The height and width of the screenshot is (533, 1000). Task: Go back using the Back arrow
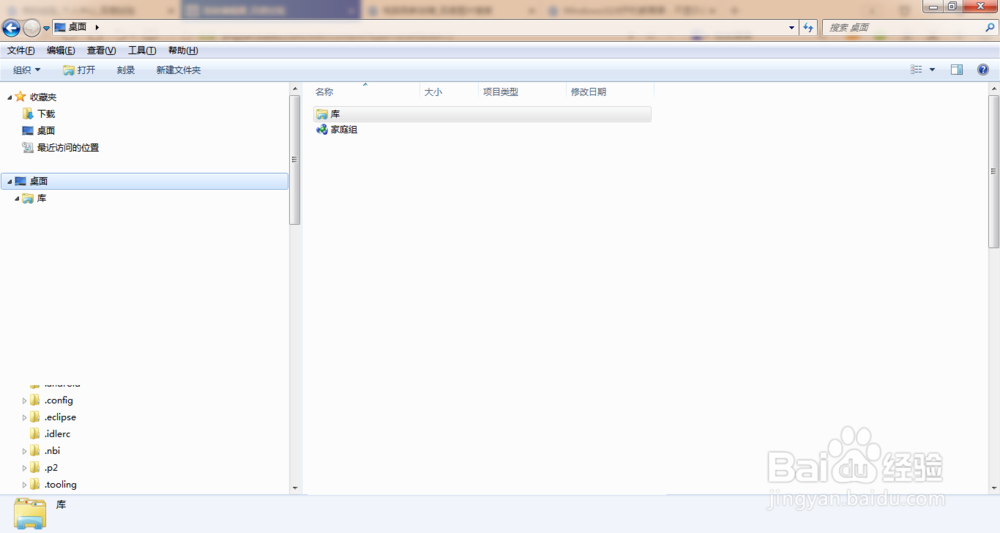point(11,28)
